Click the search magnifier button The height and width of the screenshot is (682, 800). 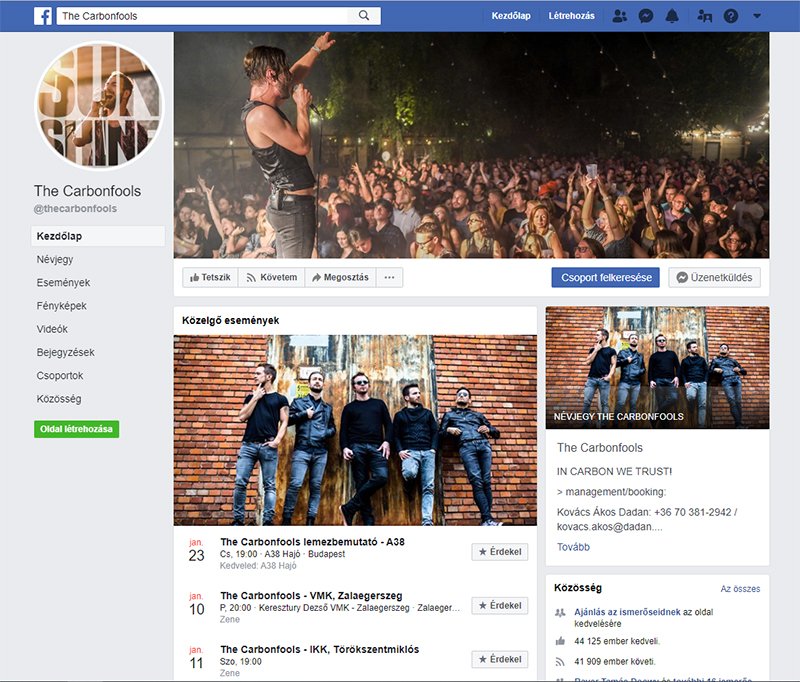tap(364, 16)
